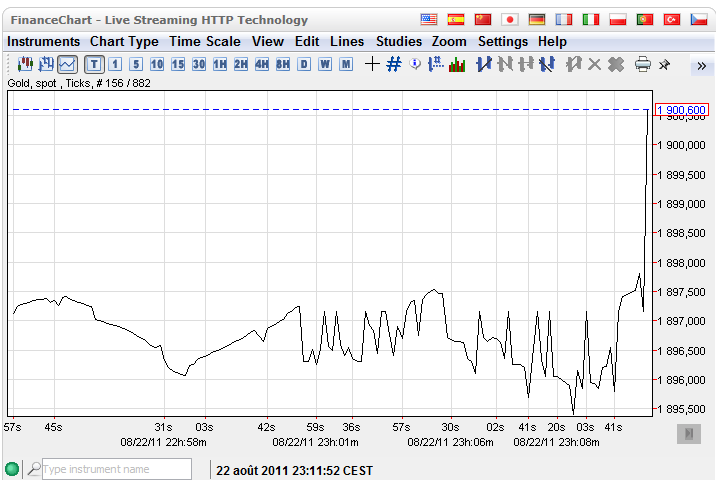Select the bar chart type icon
Screen dimensions: 716x480
click(x=46, y=64)
